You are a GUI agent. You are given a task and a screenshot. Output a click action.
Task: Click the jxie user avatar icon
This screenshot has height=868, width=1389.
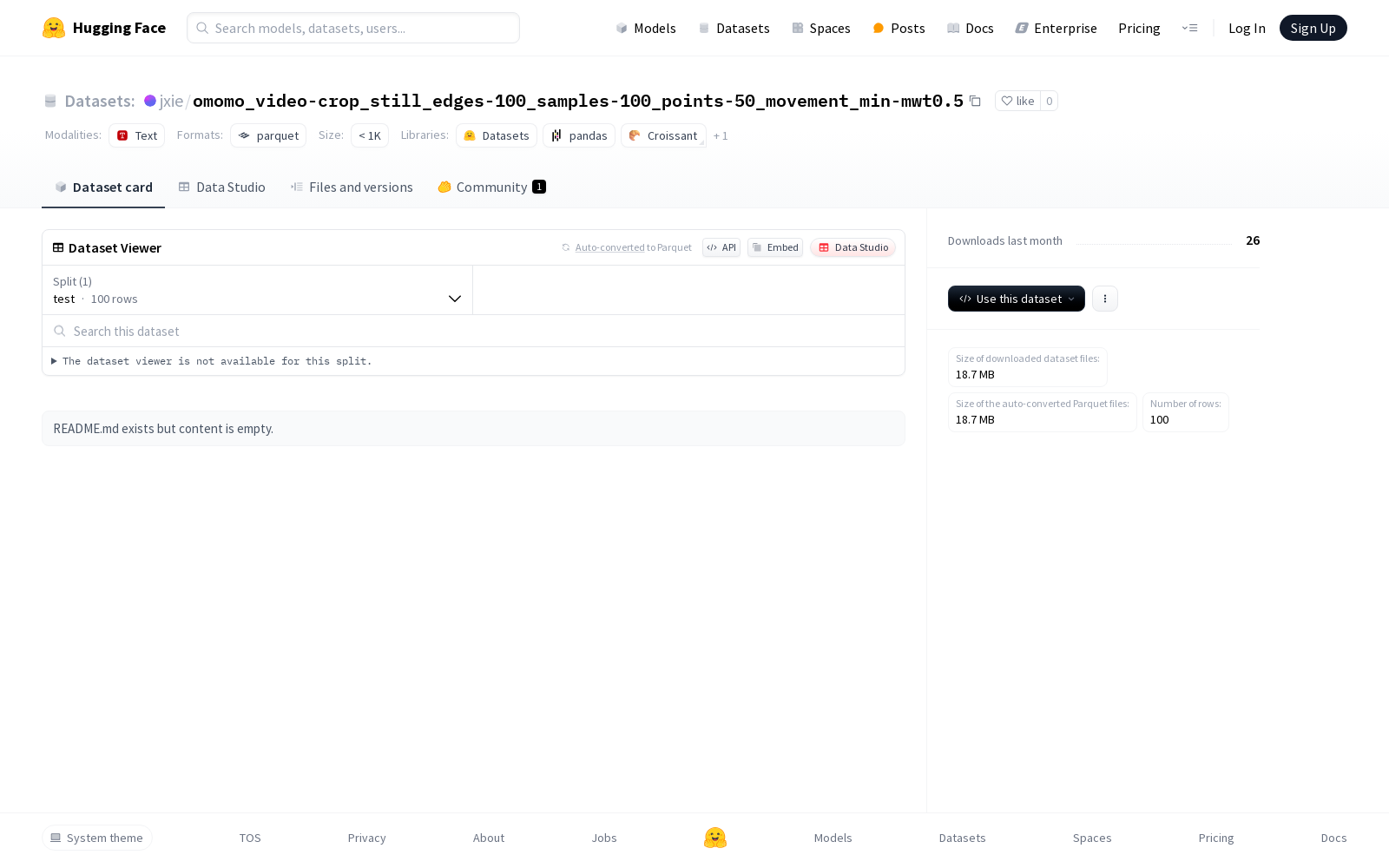point(150,101)
